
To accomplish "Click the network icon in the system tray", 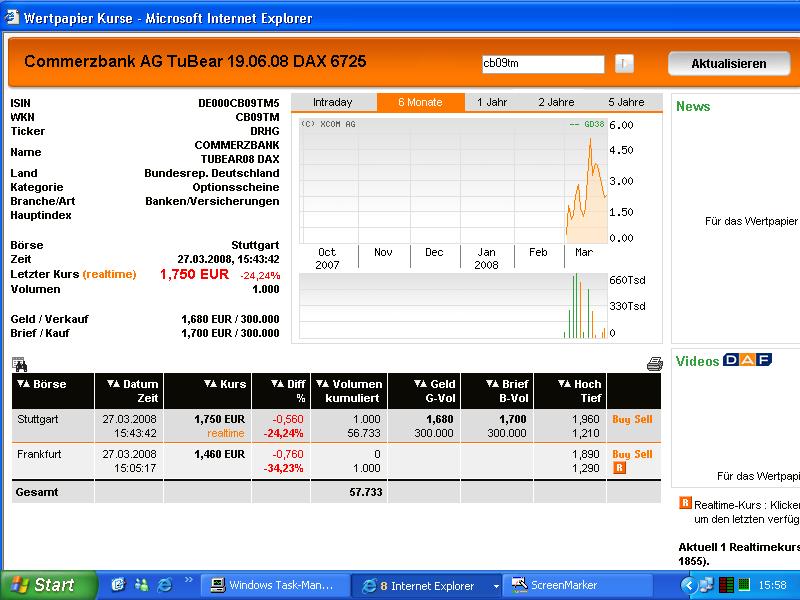I will click(x=706, y=586).
